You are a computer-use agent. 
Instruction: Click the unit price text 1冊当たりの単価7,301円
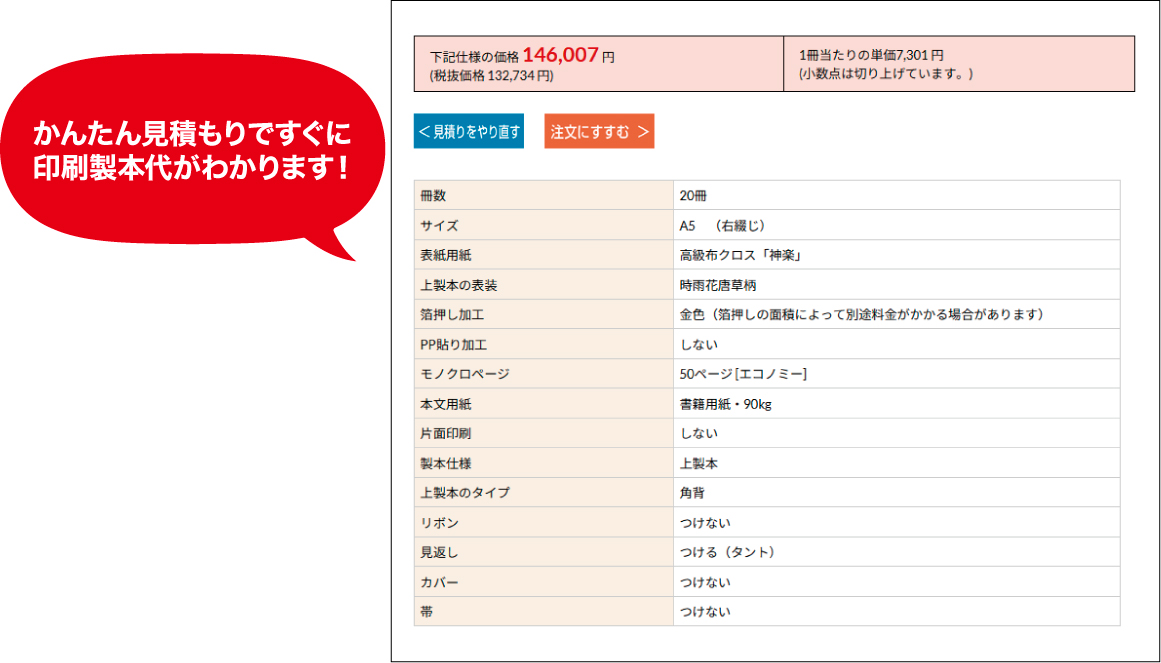[871, 56]
